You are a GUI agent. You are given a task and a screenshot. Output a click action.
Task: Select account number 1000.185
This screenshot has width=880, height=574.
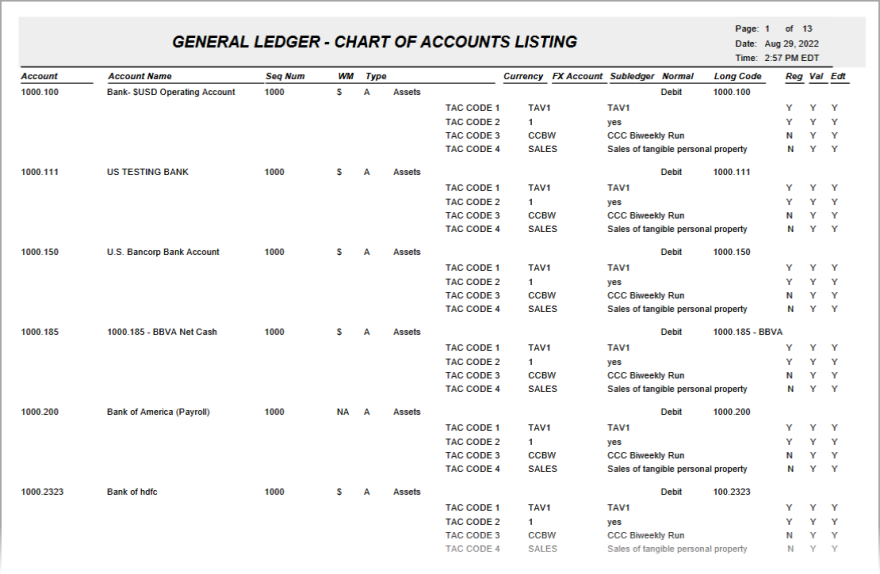click(40, 332)
